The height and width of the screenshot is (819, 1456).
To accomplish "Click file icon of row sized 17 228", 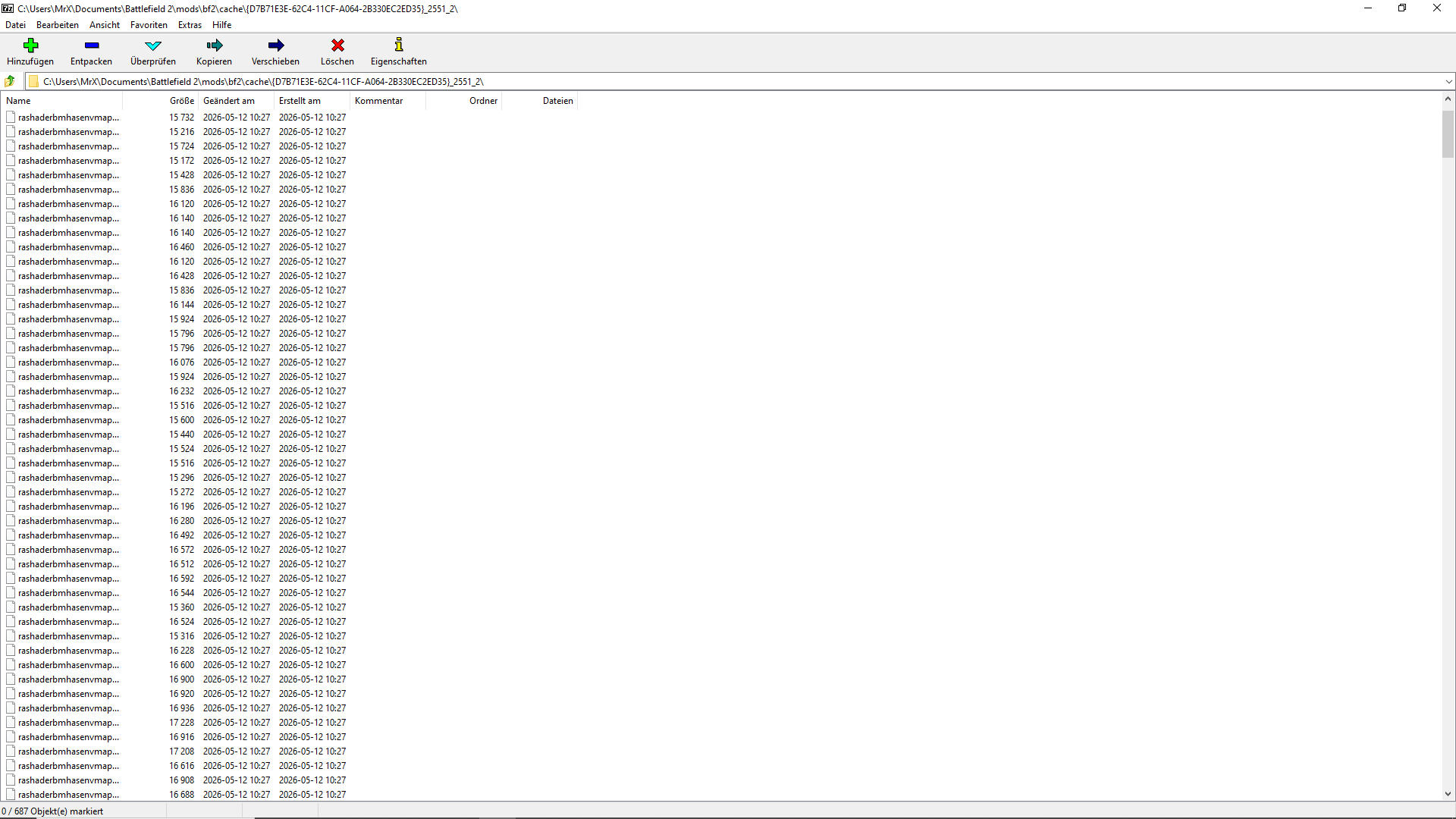I will [11, 723].
